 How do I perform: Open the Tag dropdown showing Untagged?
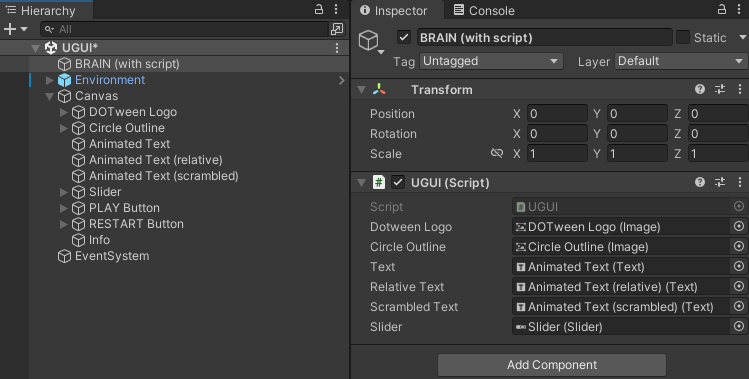pyautogui.click(x=491, y=61)
